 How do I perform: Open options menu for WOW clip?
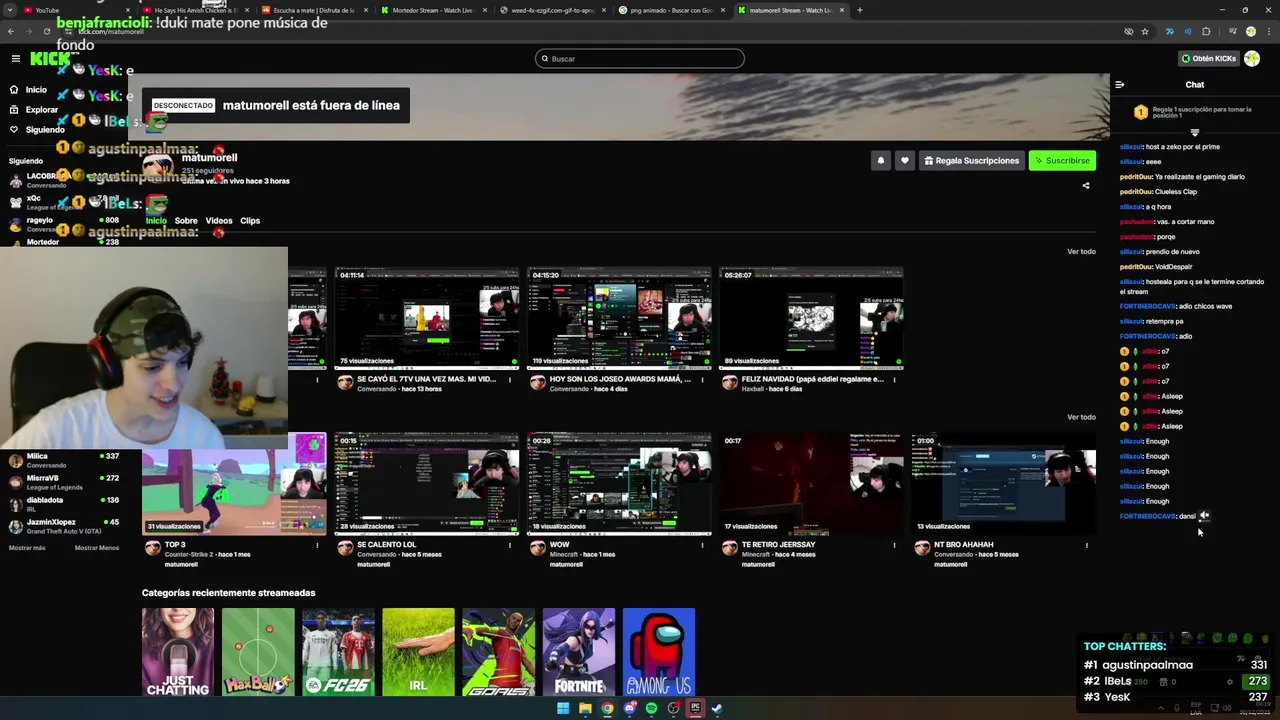pos(702,545)
